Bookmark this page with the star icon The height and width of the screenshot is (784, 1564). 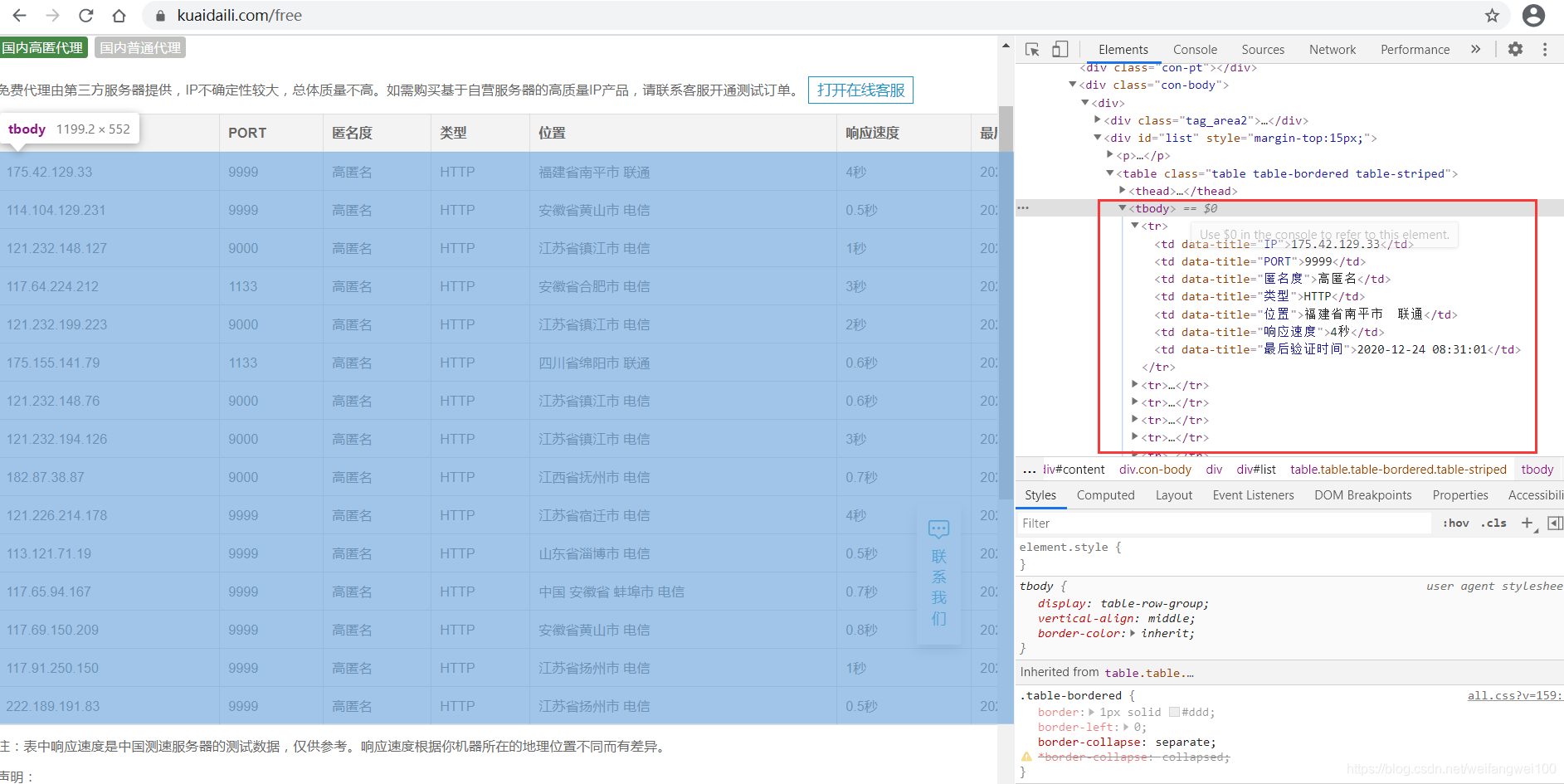click(1492, 15)
